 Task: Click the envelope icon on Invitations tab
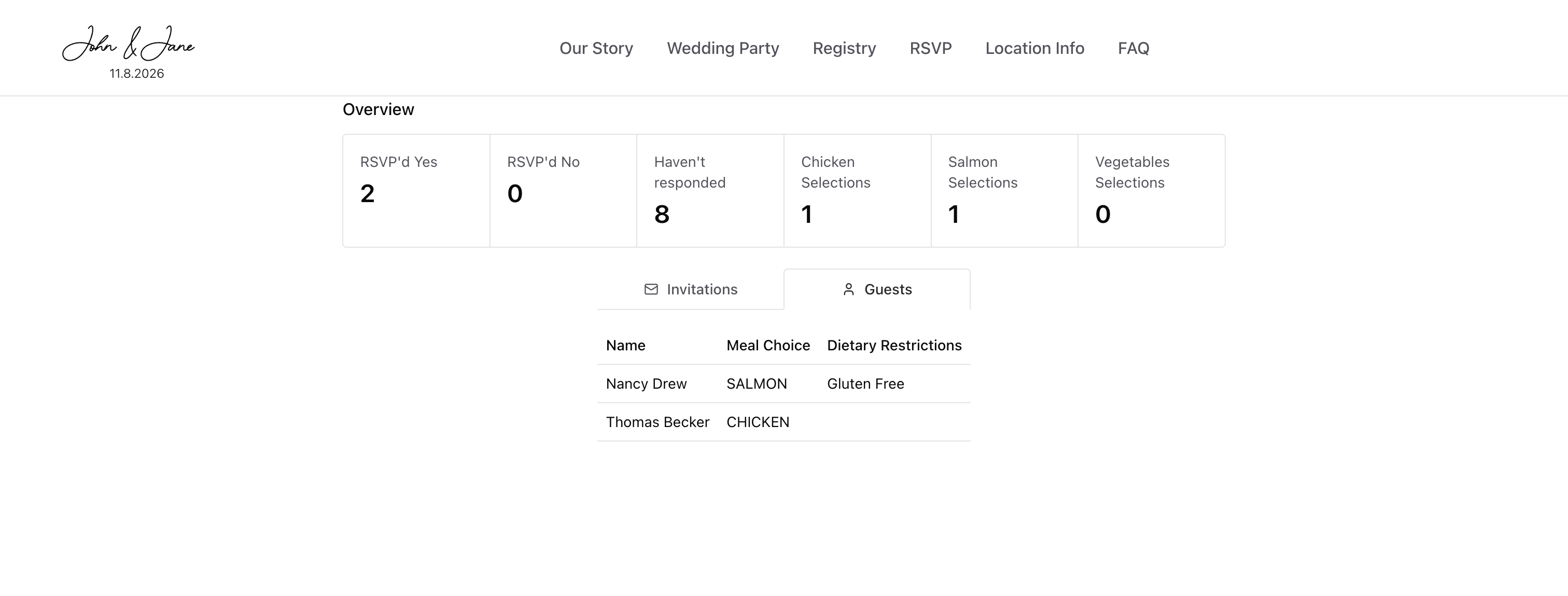[x=651, y=290]
